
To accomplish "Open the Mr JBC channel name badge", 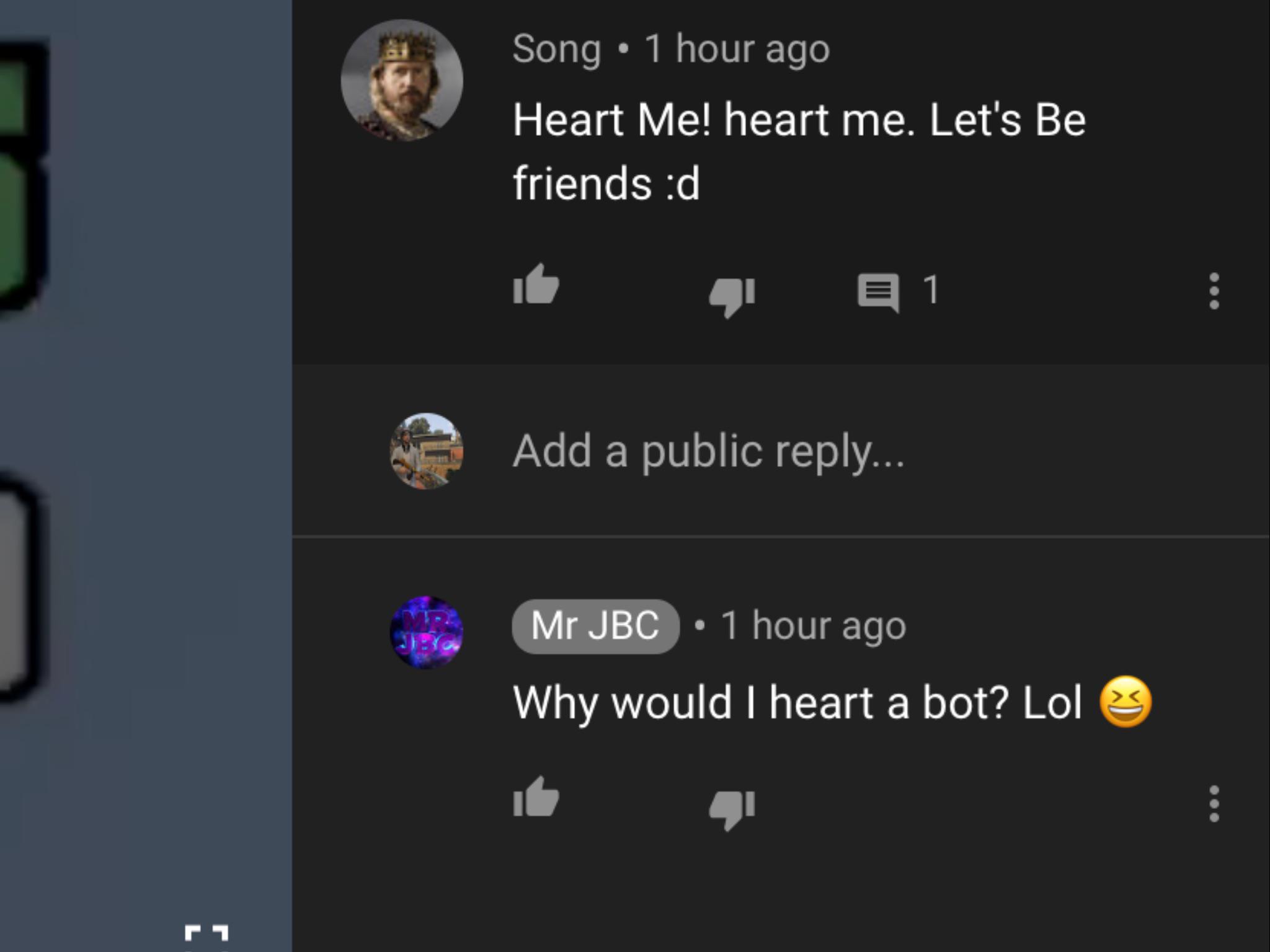I will (595, 626).
